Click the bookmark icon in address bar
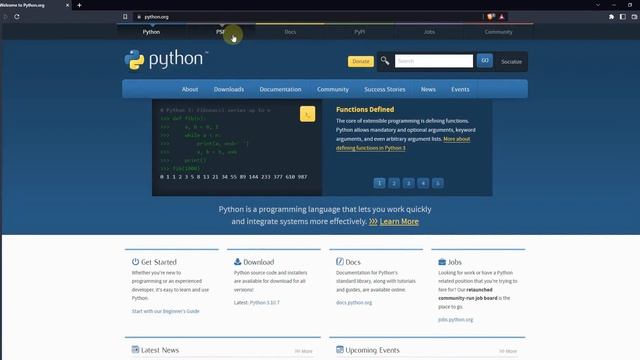Image resolution: width=640 pixels, height=360 pixels. pos(125,17)
